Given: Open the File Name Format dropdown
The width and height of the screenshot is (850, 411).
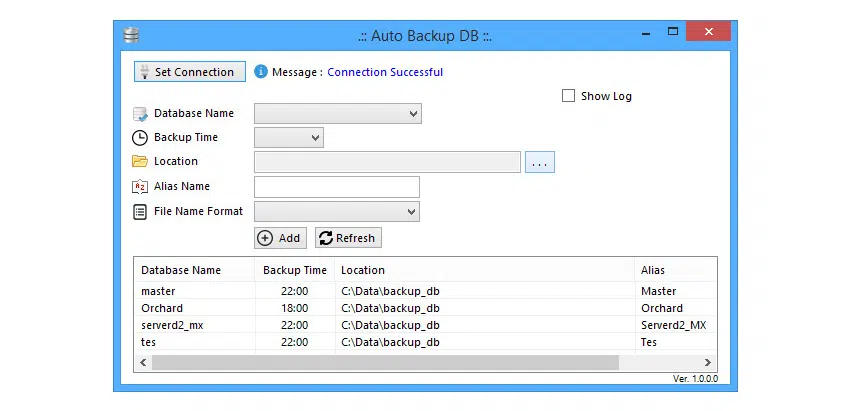Looking at the screenshot, I should pos(337,212).
